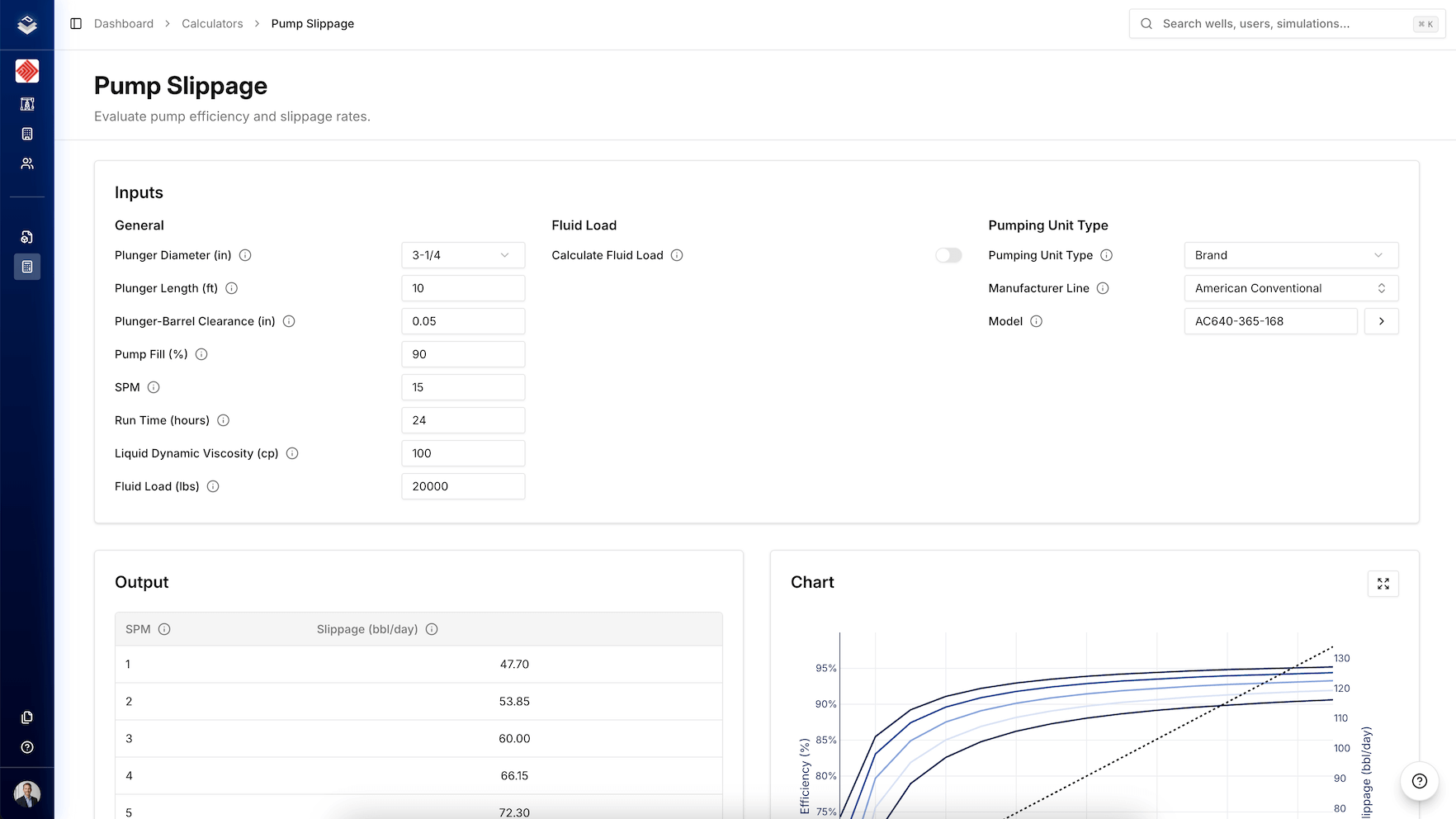
Task: Open the wells section from the sidebar
Action: point(27,104)
